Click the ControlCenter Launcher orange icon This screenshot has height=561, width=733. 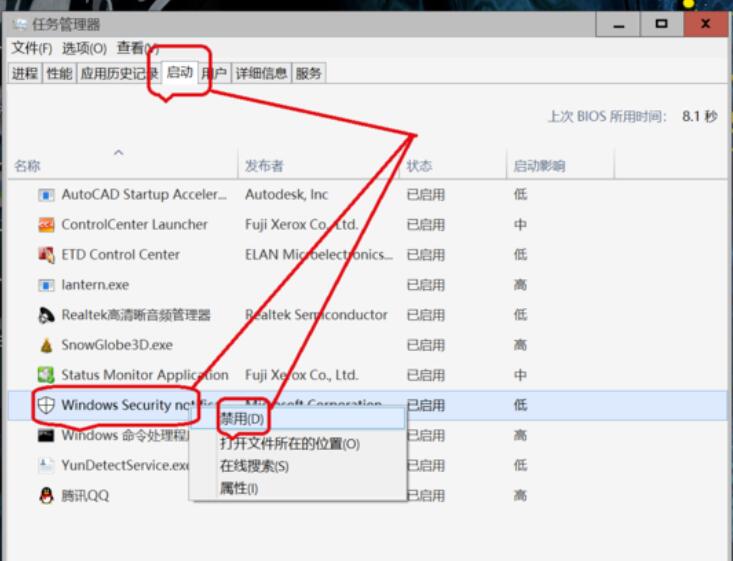(46, 225)
